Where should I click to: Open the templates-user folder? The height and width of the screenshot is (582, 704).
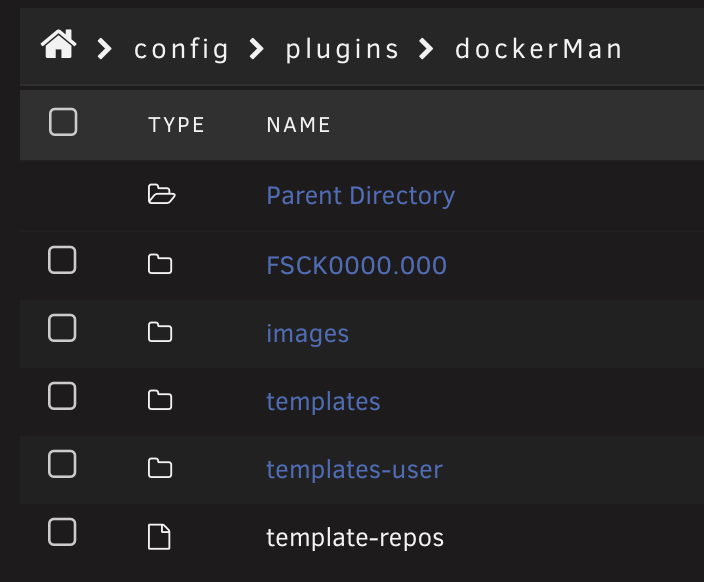[355, 470]
